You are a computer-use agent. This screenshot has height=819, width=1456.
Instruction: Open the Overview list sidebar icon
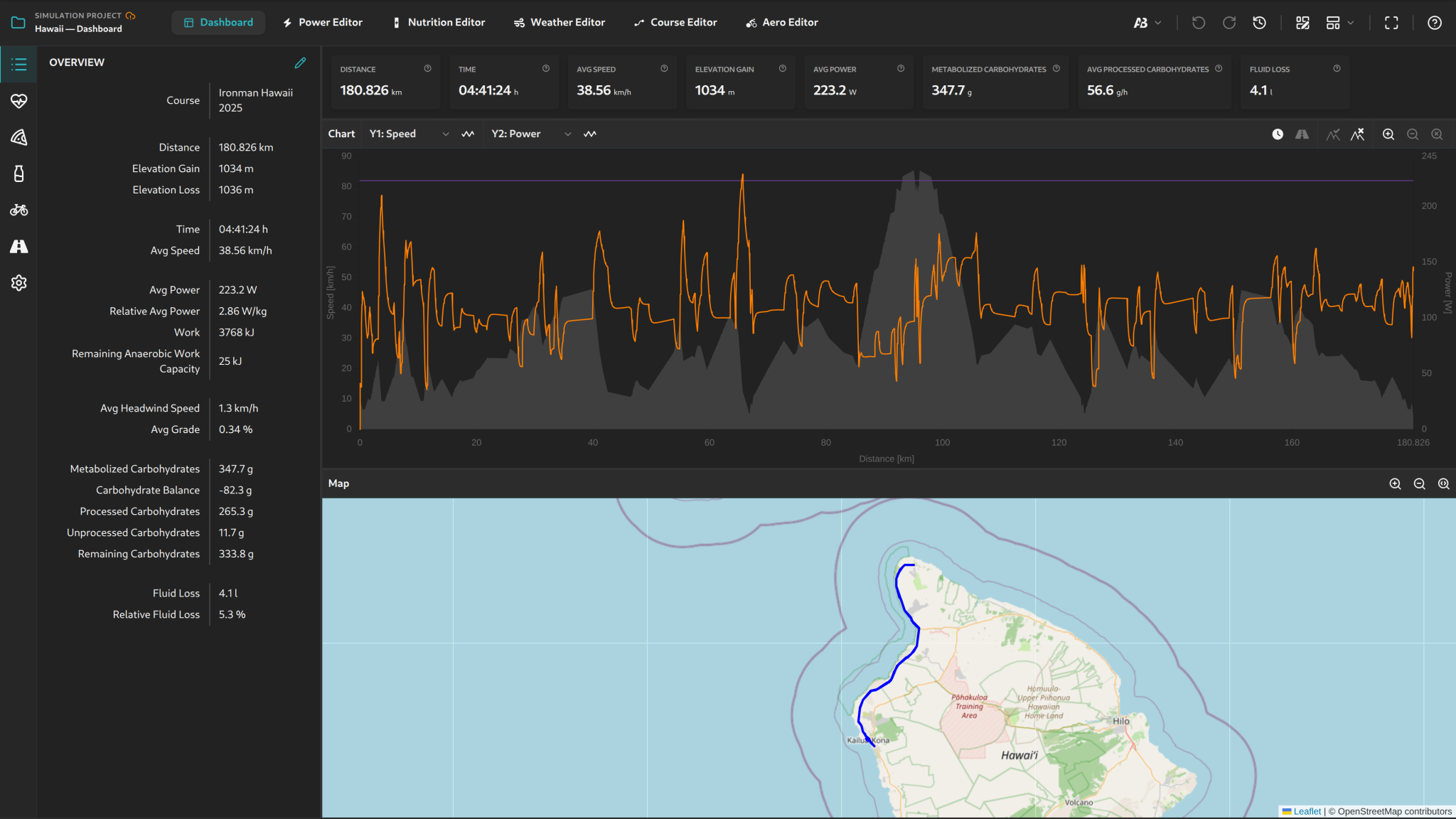(19, 65)
